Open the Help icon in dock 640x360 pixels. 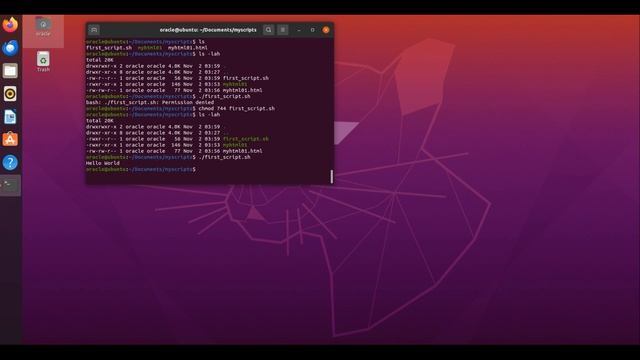[10, 162]
